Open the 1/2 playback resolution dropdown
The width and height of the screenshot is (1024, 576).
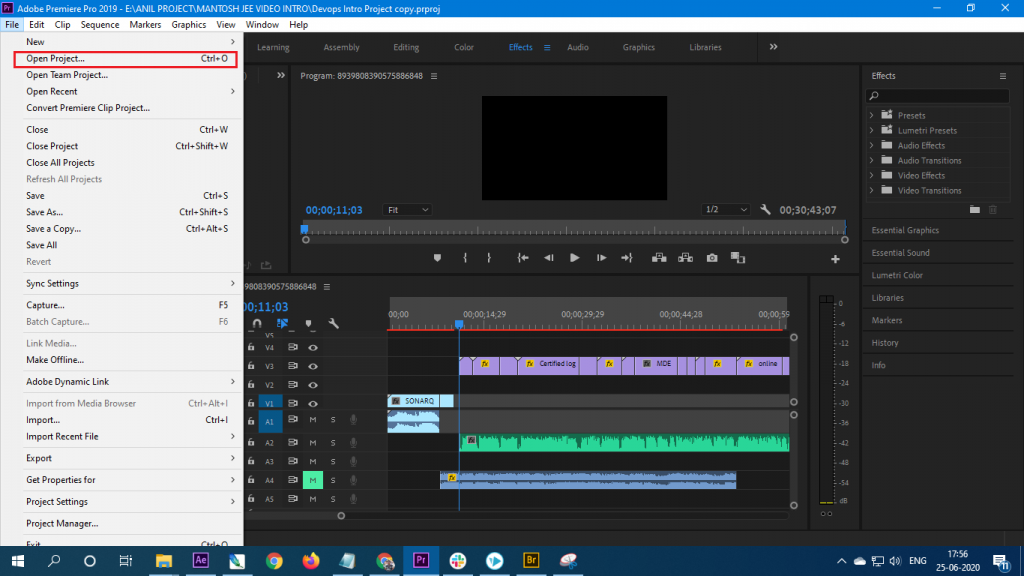click(x=726, y=210)
